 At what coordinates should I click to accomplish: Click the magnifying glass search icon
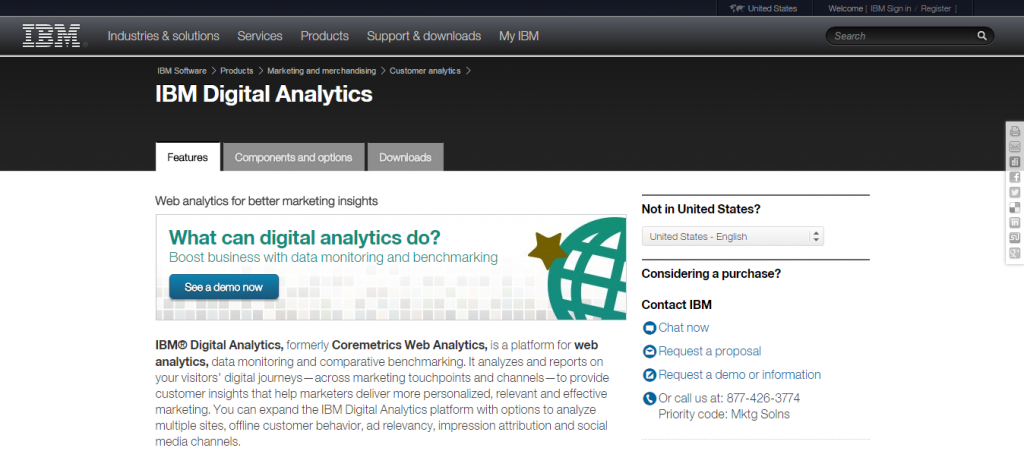pos(982,36)
